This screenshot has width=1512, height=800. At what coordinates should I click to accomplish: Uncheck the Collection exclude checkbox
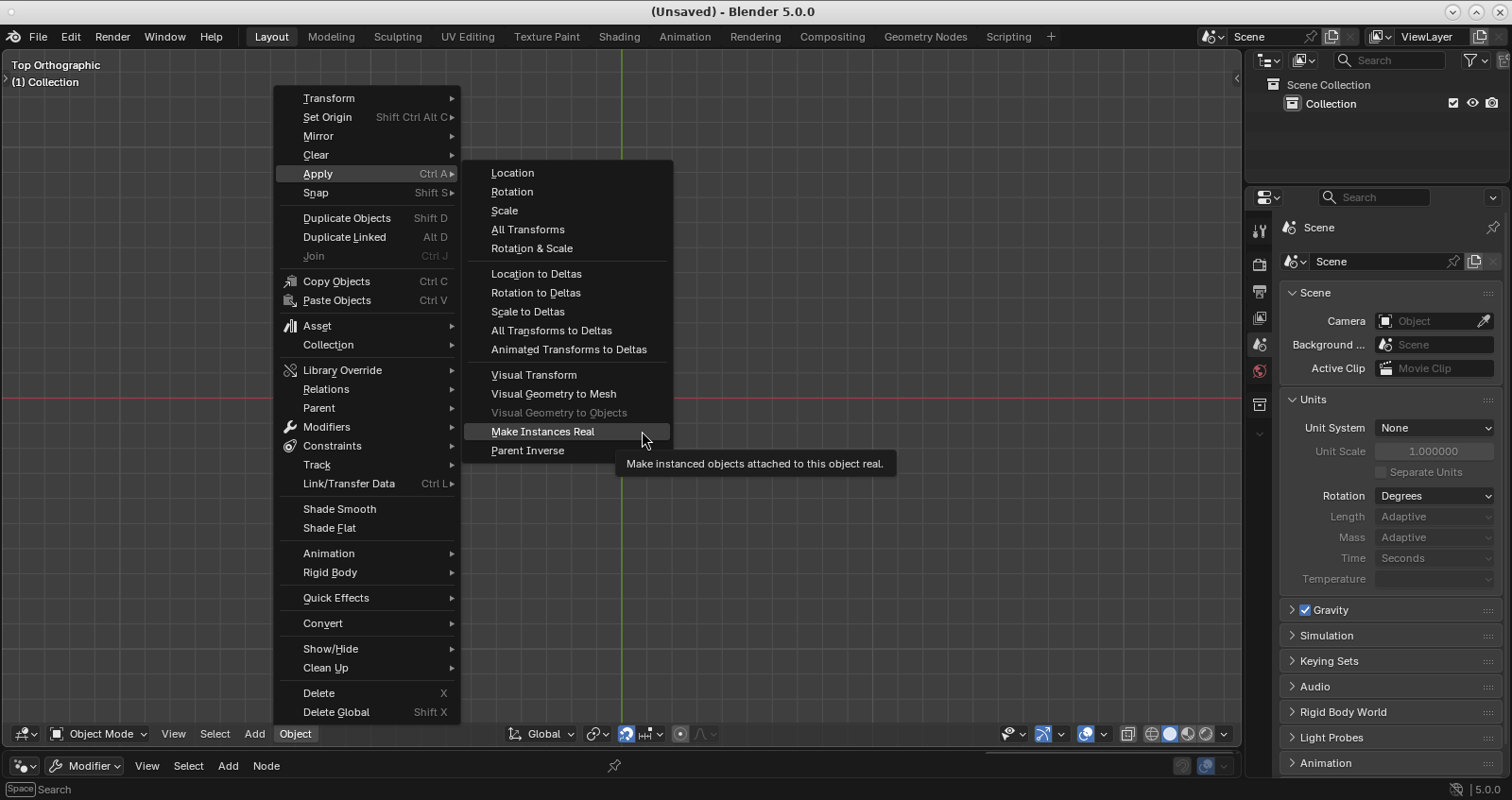click(x=1453, y=104)
